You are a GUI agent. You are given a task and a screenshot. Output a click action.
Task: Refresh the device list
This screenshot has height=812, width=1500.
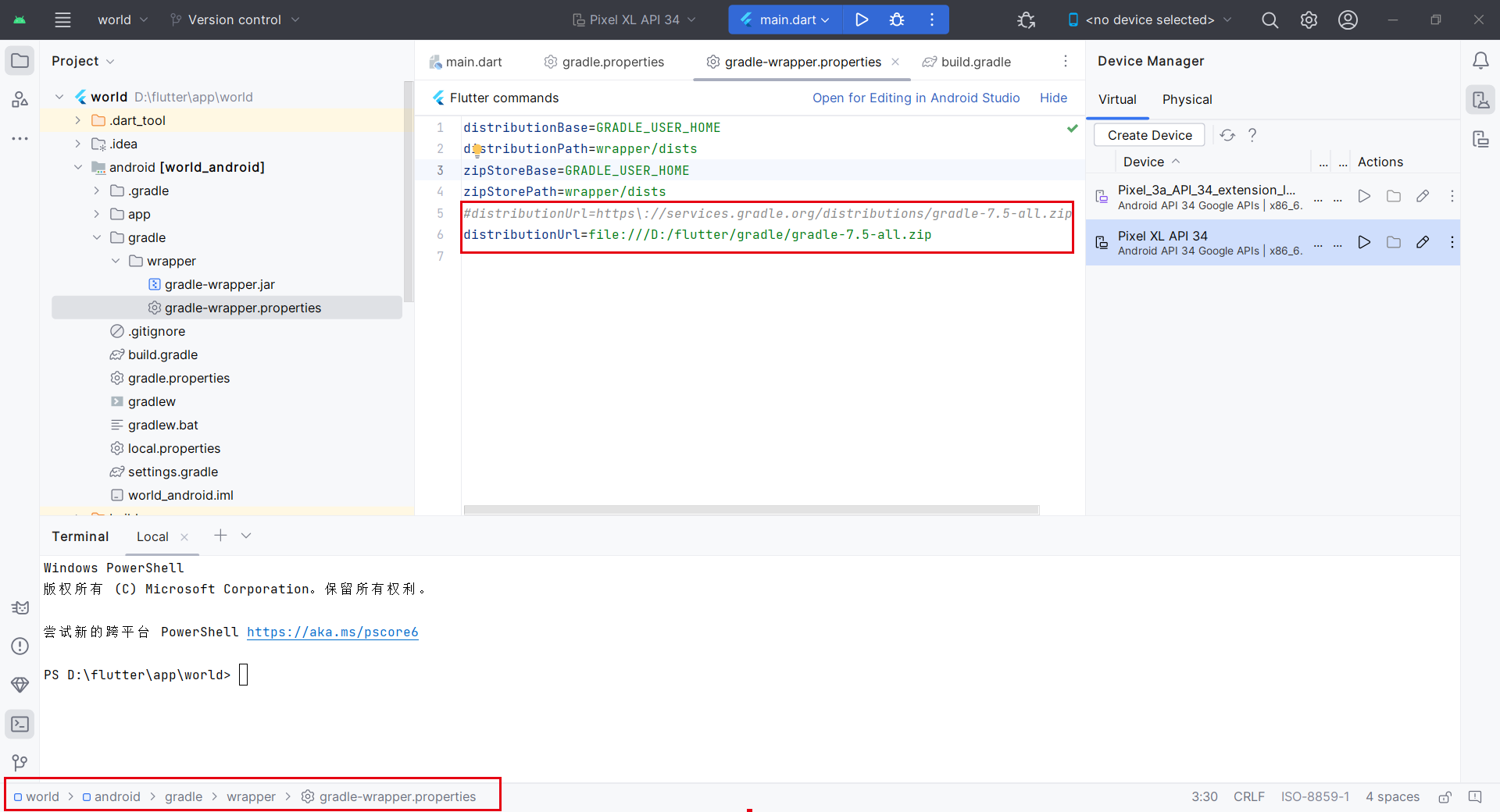(x=1227, y=135)
